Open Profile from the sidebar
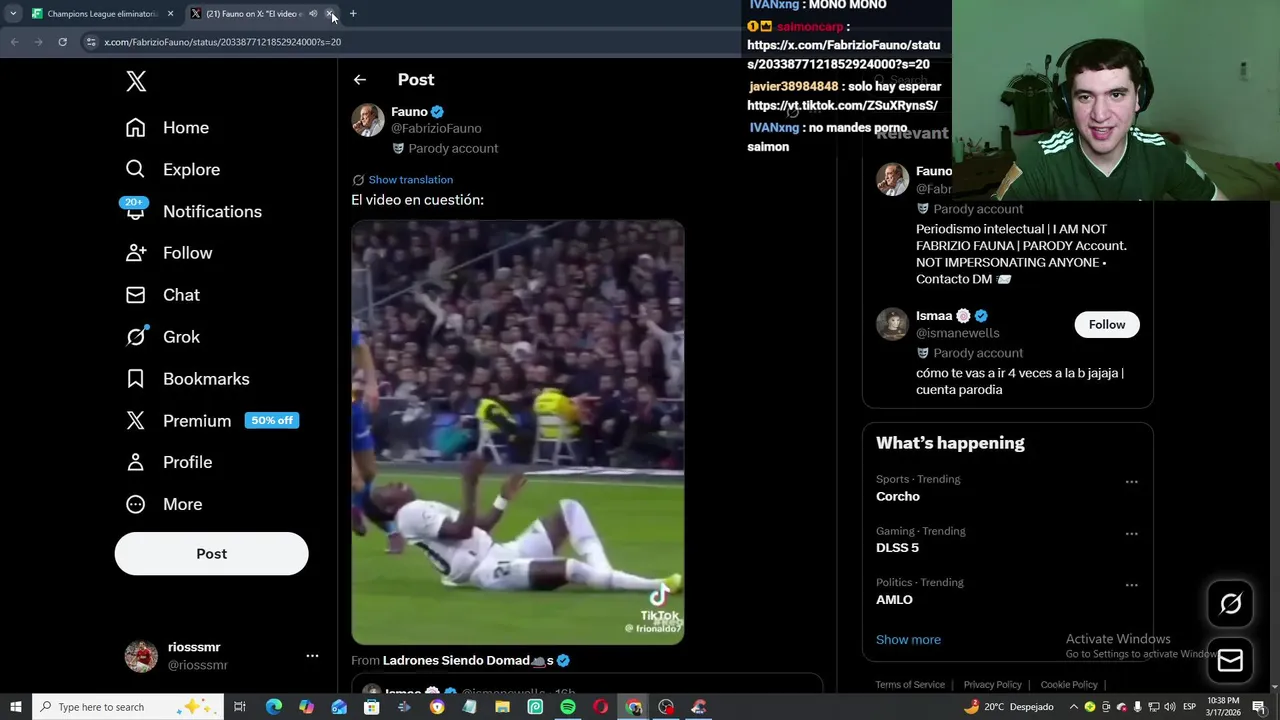 coord(168,462)
